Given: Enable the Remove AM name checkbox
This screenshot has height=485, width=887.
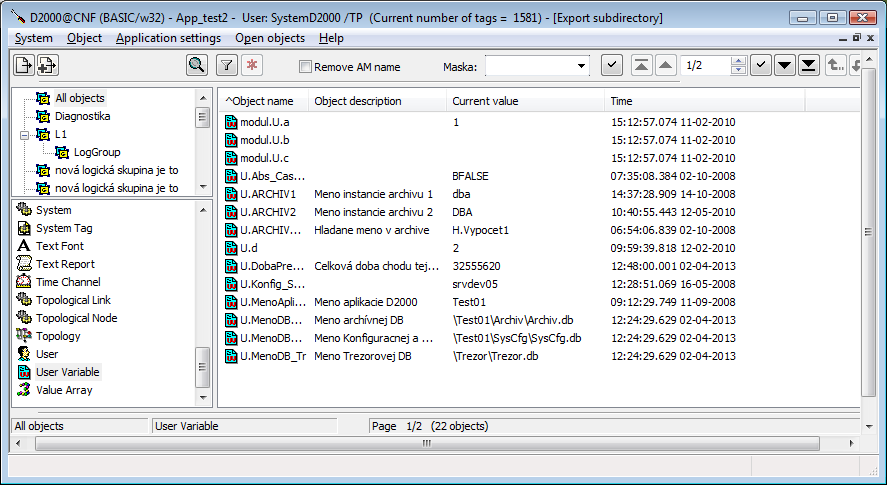Looking at the screenshot, I should (306, 67).
